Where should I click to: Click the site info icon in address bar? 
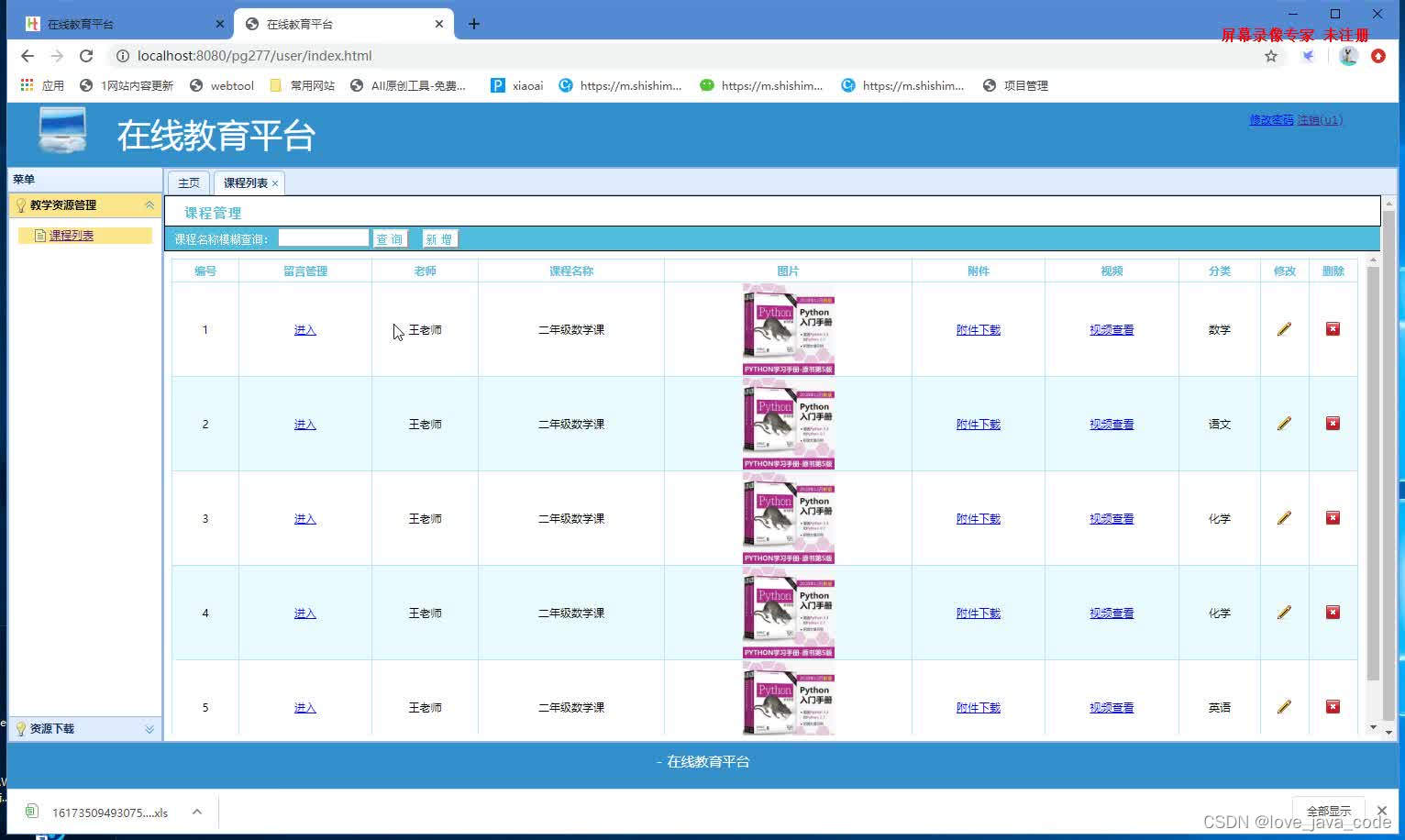coord(122,56)
